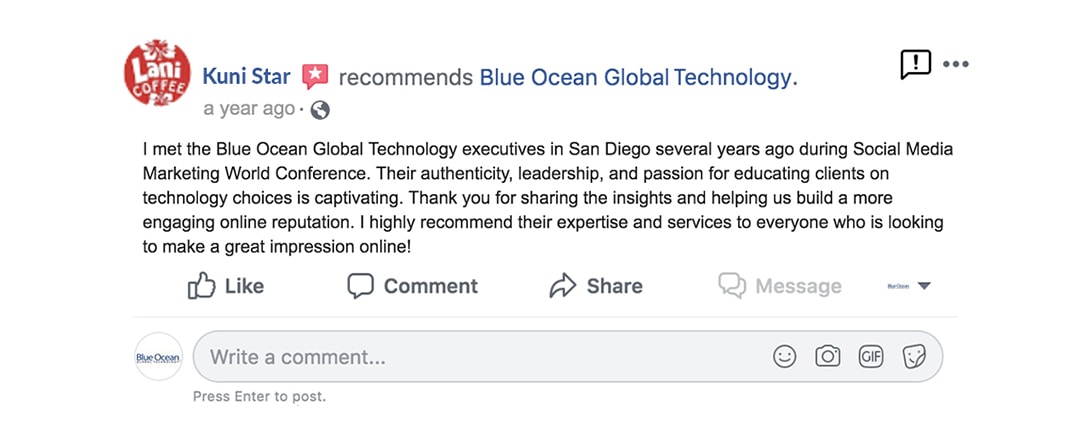The height and width of the screenshot is (428, 1088).
Task: Click the small Blue Ocean identity logo
Action: pyautogui.click(x=898, y=286)
